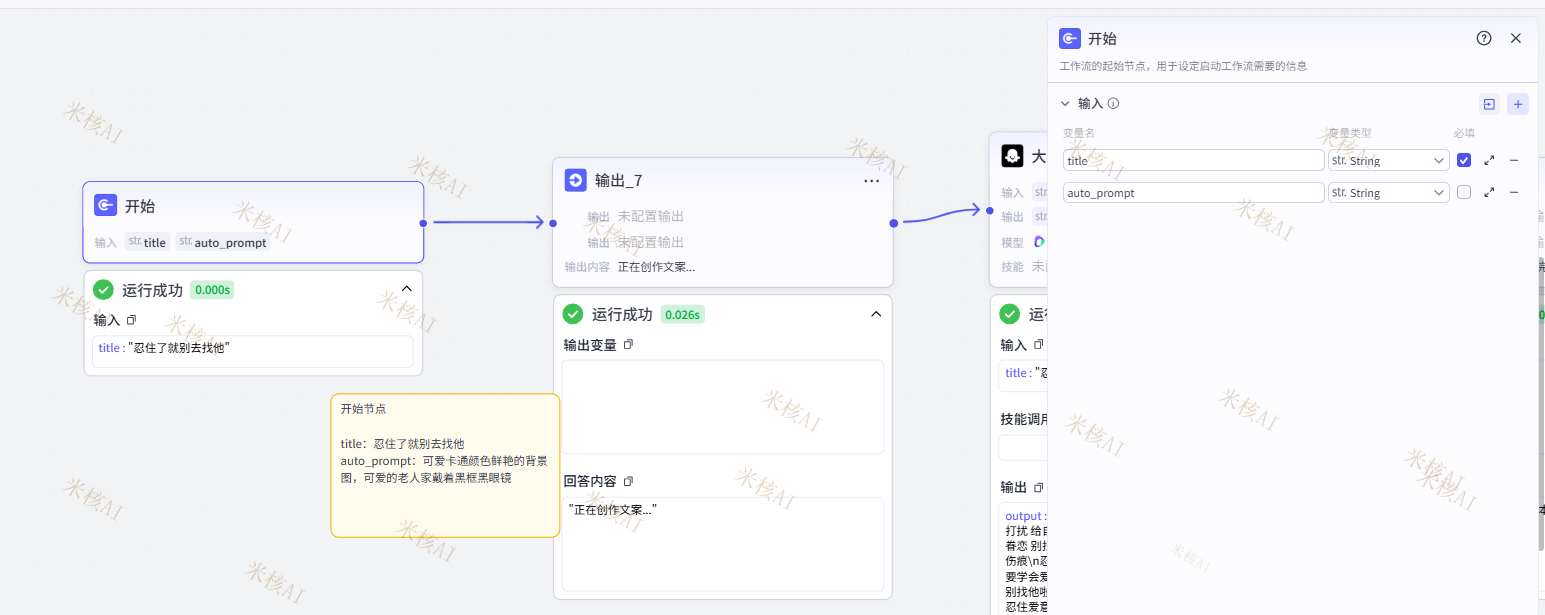
Task: Open the variable type dropdown for auto_prompt
Action: 1388,193
